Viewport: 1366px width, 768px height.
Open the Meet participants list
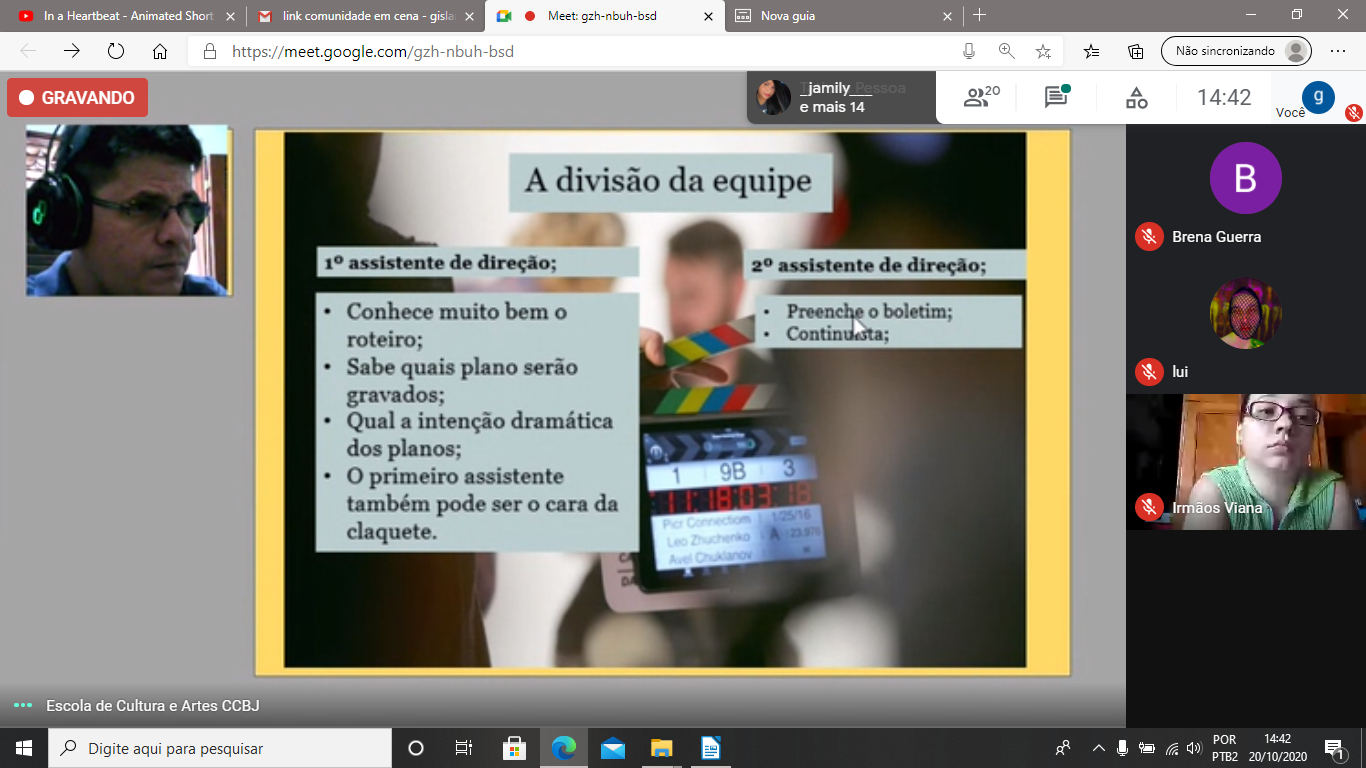(x=981, y=97)
